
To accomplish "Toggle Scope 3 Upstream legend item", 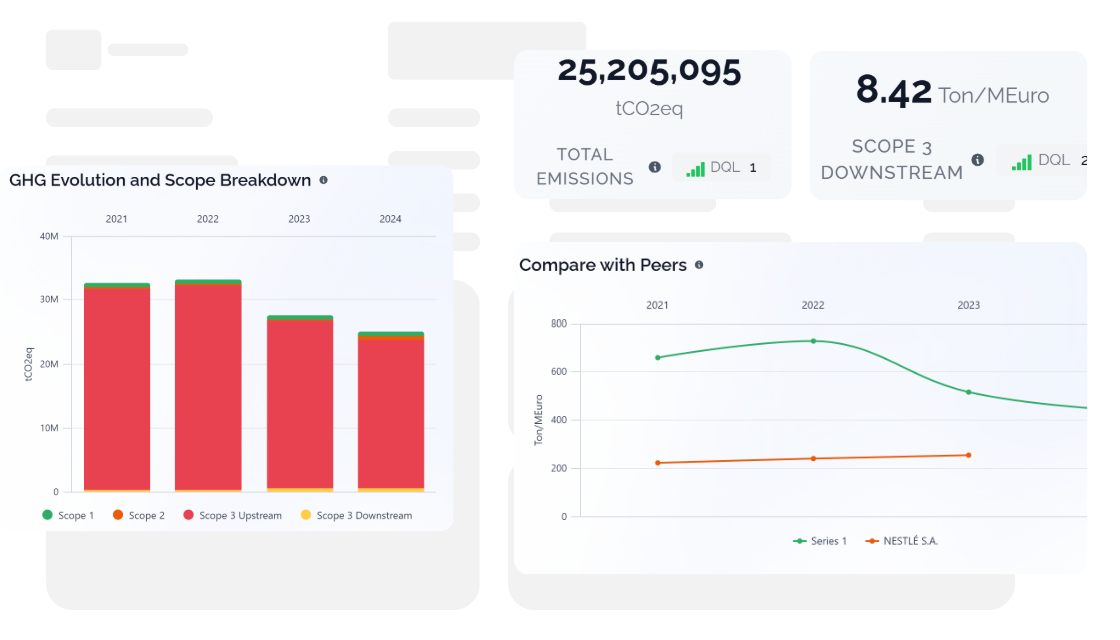I will pyautogui.click(x=232, y=515).
